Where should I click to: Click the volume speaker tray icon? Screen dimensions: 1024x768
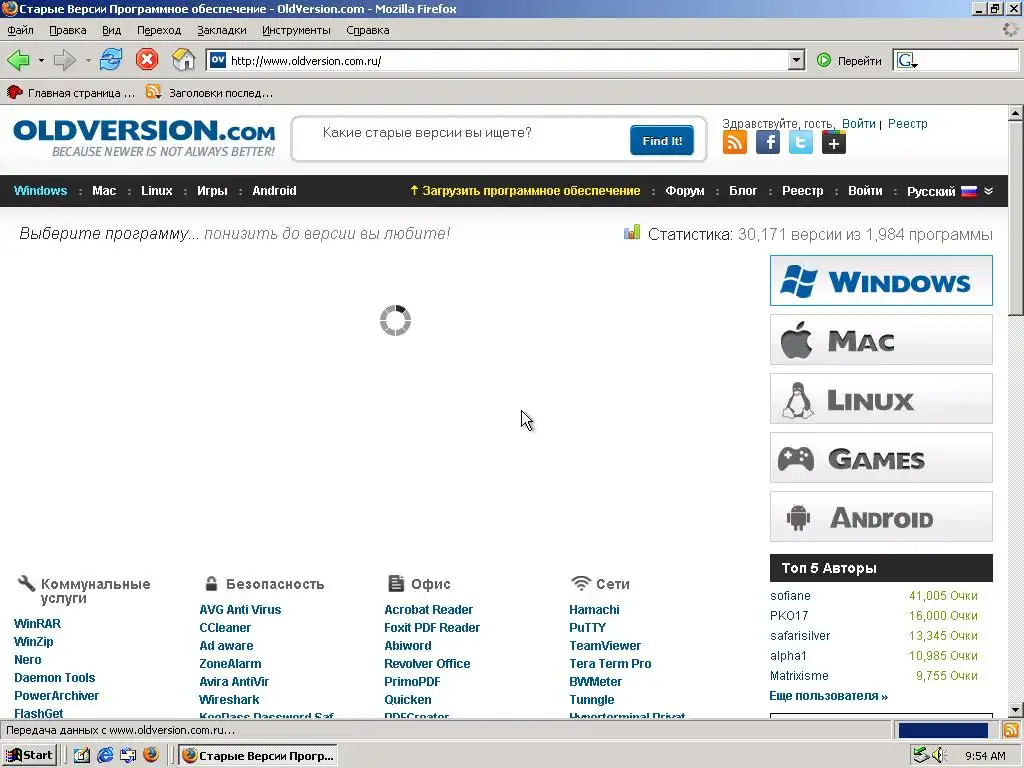click(939, 756)
